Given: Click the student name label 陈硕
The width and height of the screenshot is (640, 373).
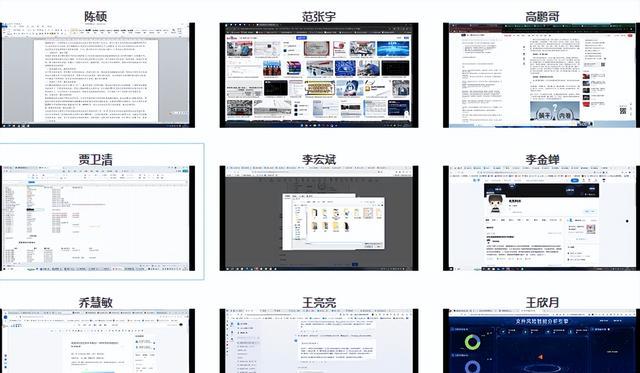Looking at the screenshot, I should click(96, 16).
